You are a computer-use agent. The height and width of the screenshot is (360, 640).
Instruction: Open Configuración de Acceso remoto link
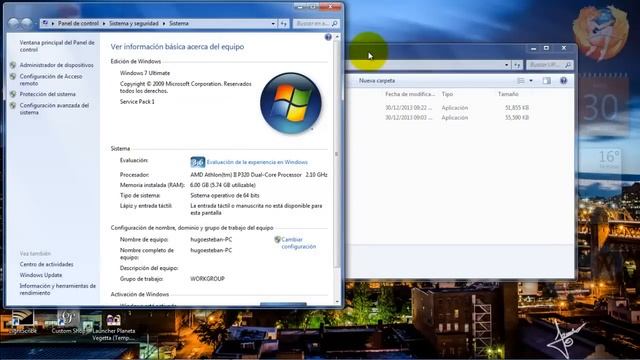coord(51,80)
